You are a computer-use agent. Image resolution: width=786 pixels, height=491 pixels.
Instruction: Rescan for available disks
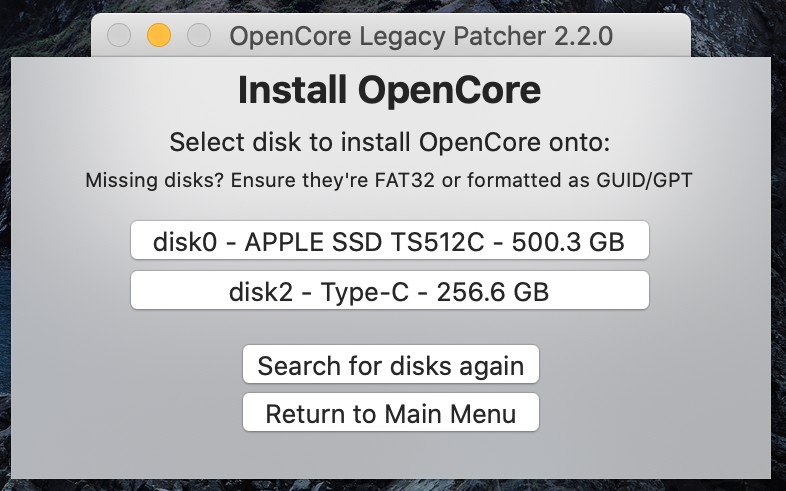[x=390, y=364]
